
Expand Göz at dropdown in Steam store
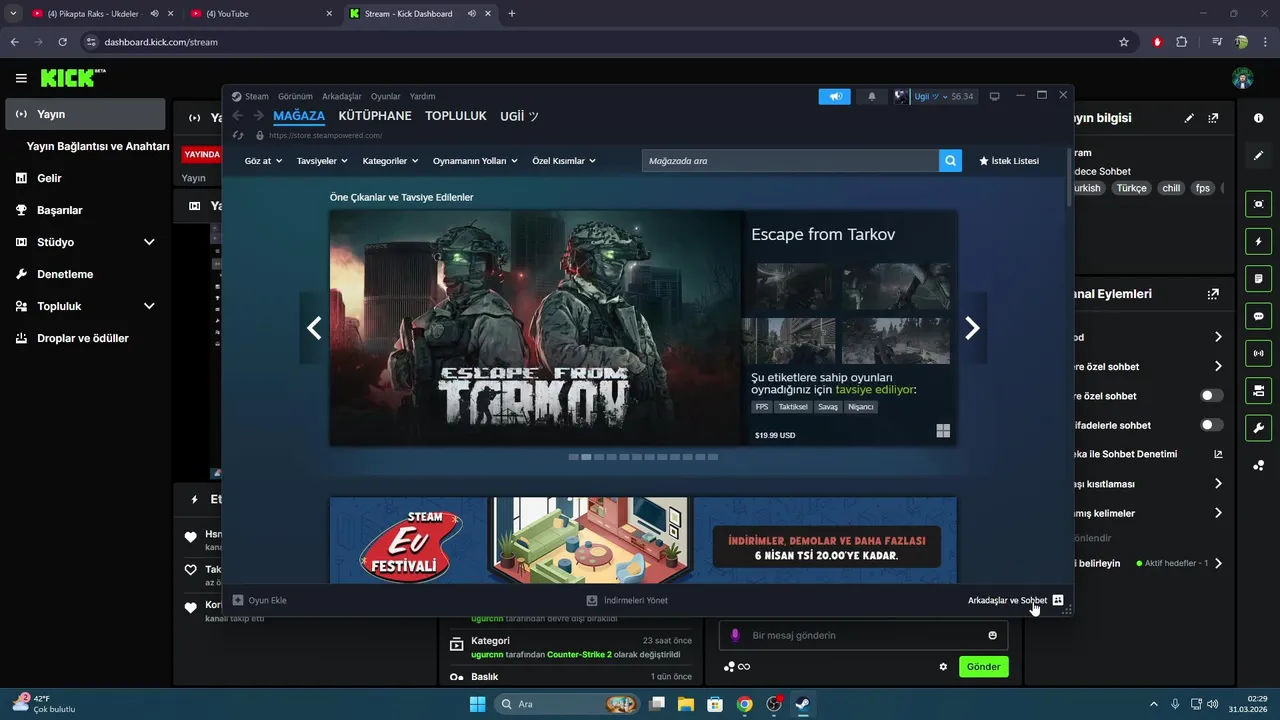[x=264, y=161]
